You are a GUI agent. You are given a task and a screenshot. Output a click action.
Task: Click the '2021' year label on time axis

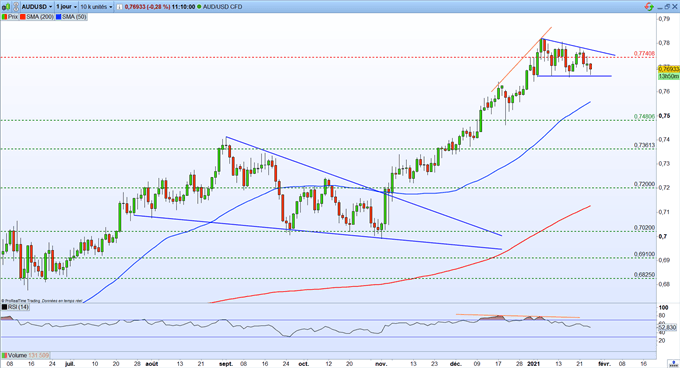pyautogui.click(x=533, y=364)
